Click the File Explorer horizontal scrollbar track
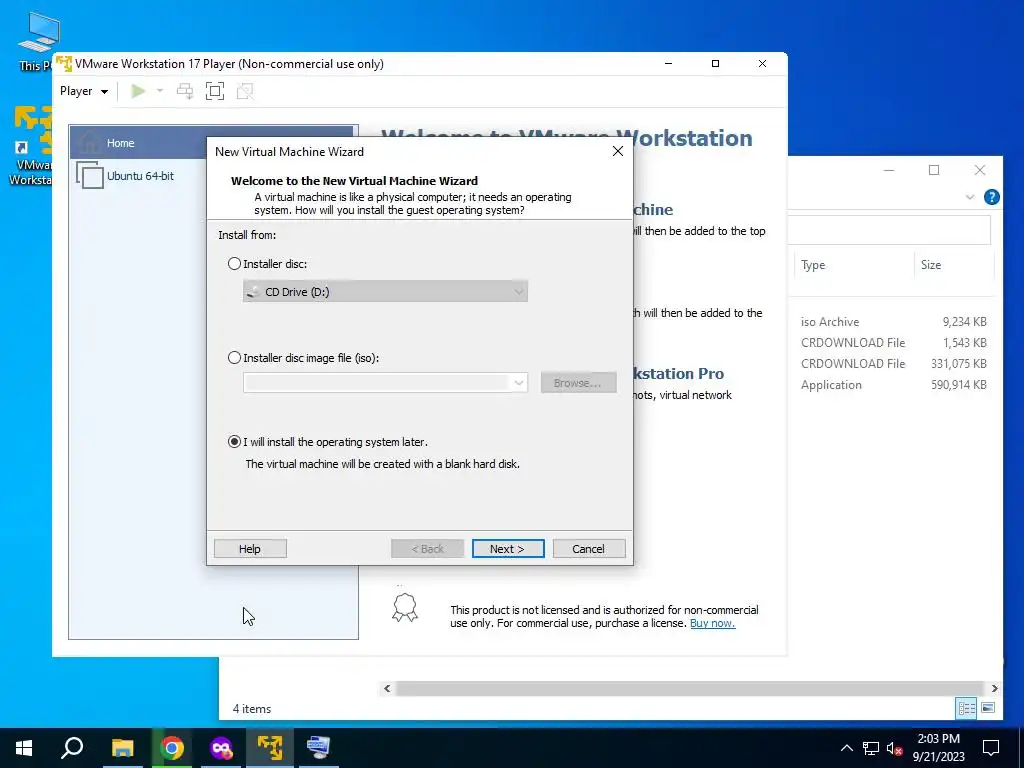The height and width of the screenshot is (768, 1024). coord(690,688)
